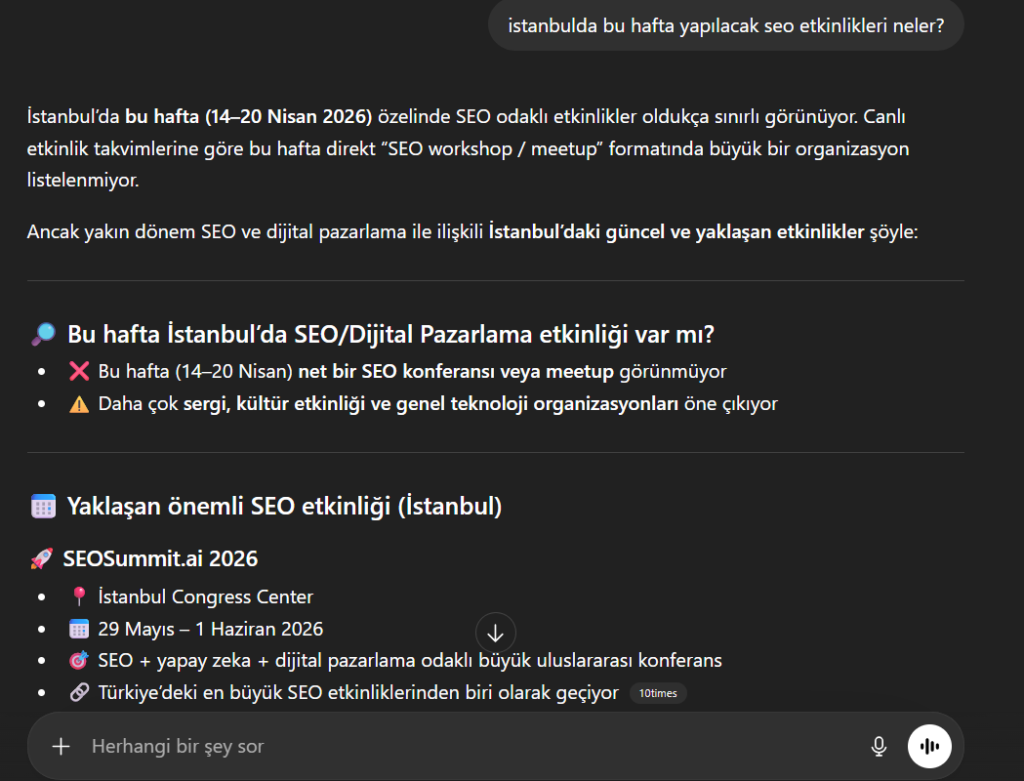
Task: Click the calendar emoji beside the event dates
Action: pos(77,628)
